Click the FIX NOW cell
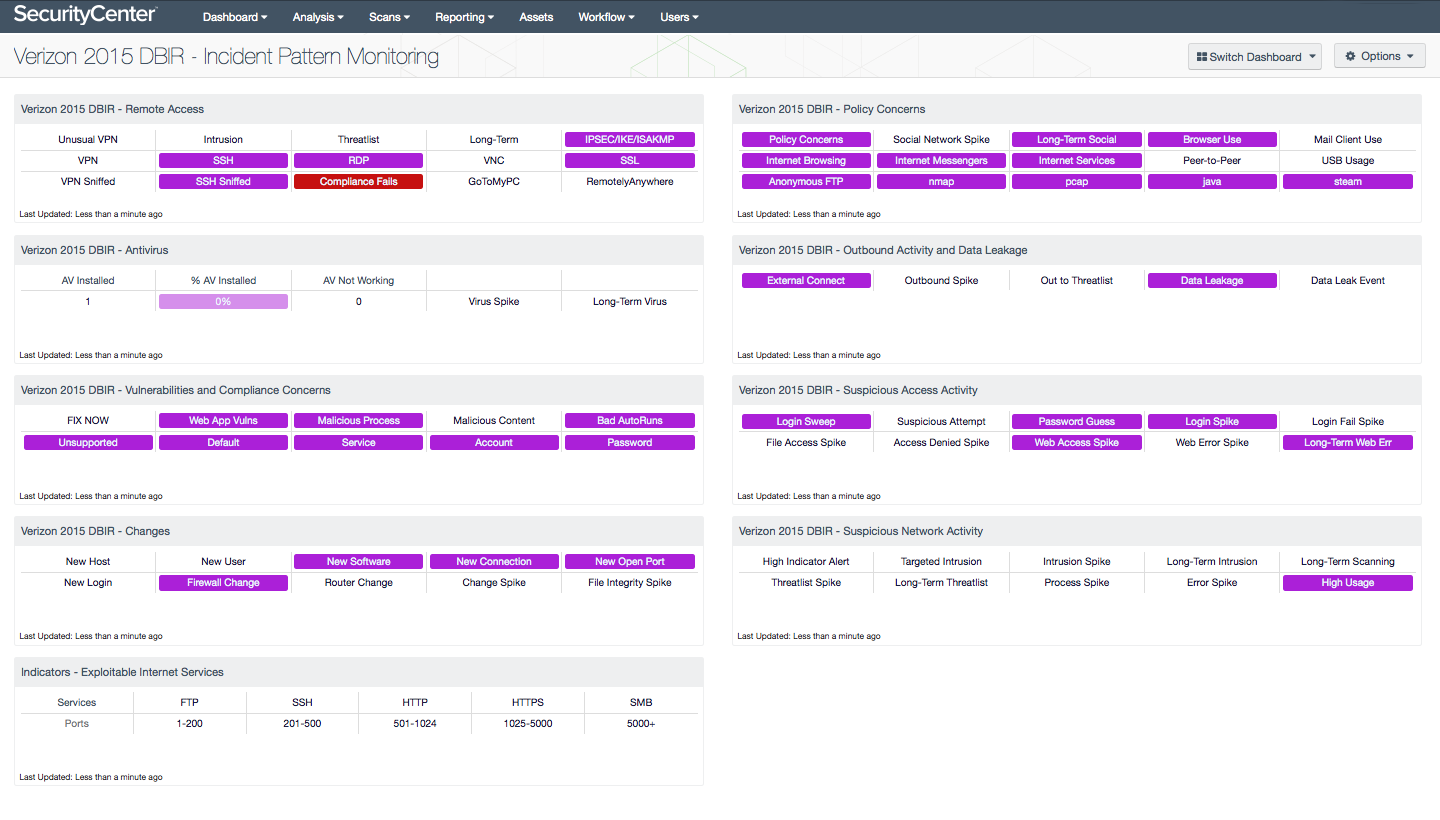Screen dimensions: 1440x820 click(88, 421)
